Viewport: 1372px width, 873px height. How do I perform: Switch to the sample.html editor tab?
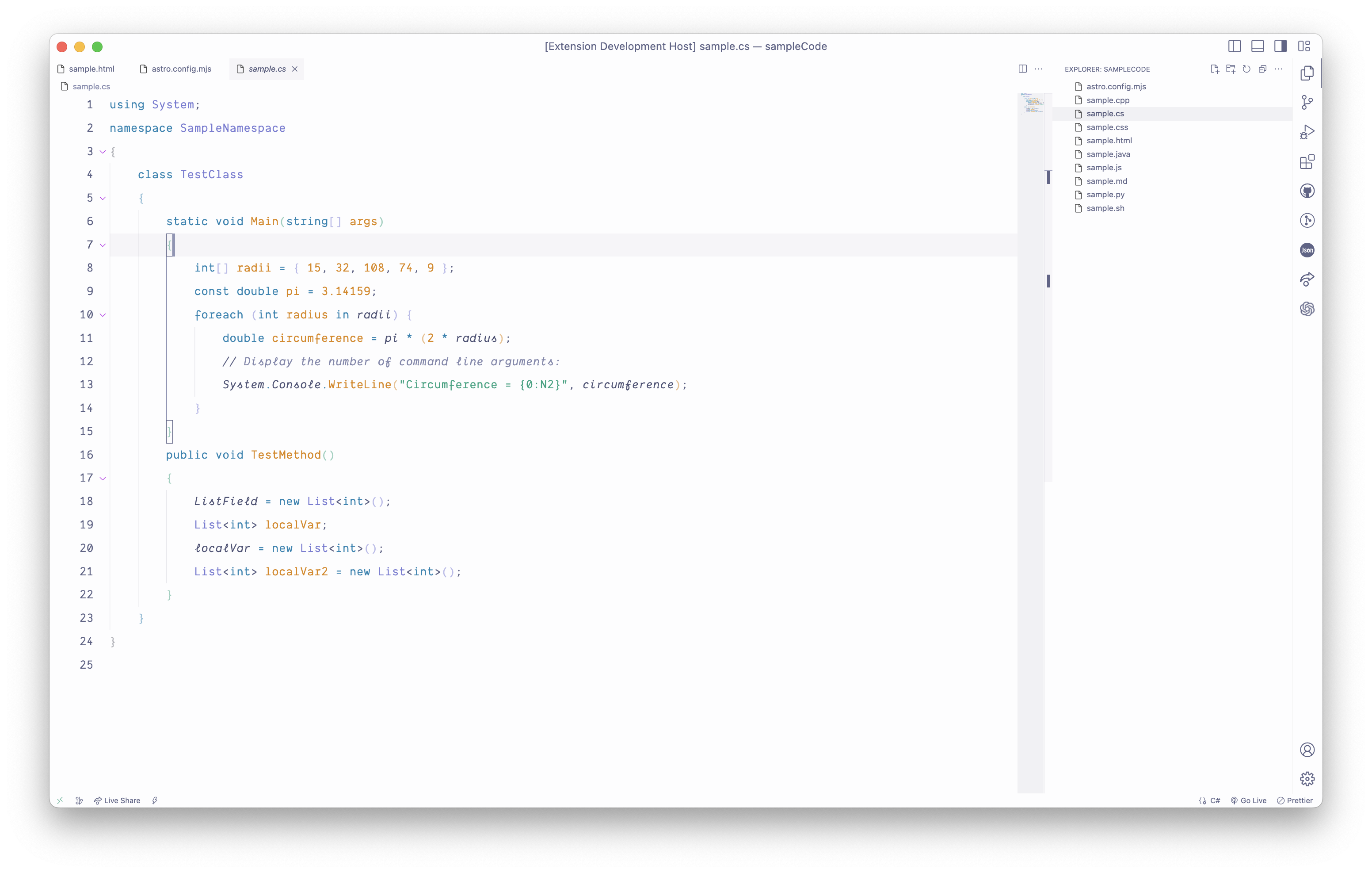click(x=91, y=69)
